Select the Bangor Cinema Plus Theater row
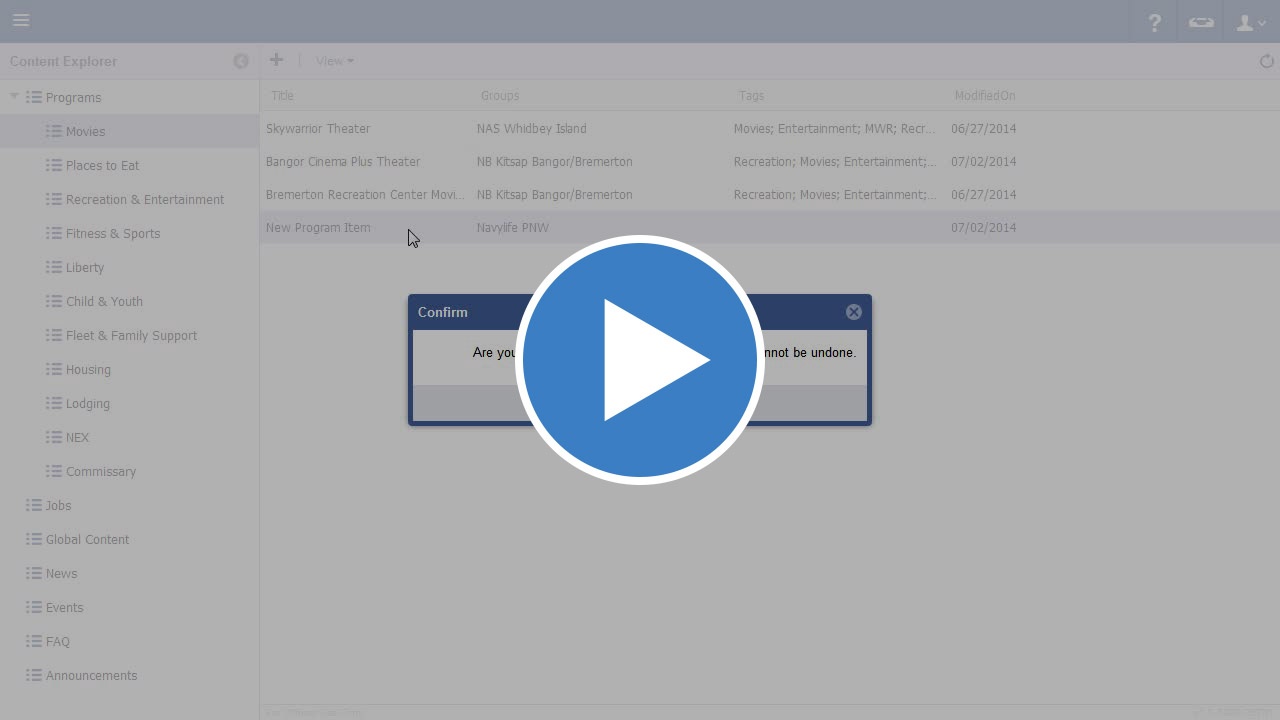1280x720 pixels. 343,161
